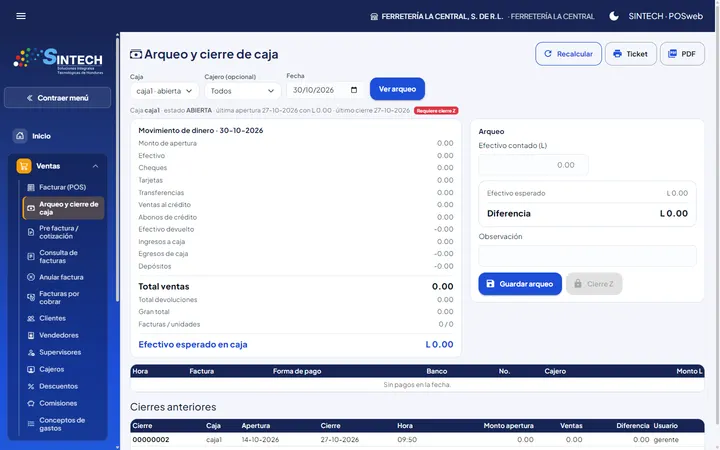The image size is (720, 450).
Task: Open Facturar (POS) menu item
Action: click(x=63, y=187)
